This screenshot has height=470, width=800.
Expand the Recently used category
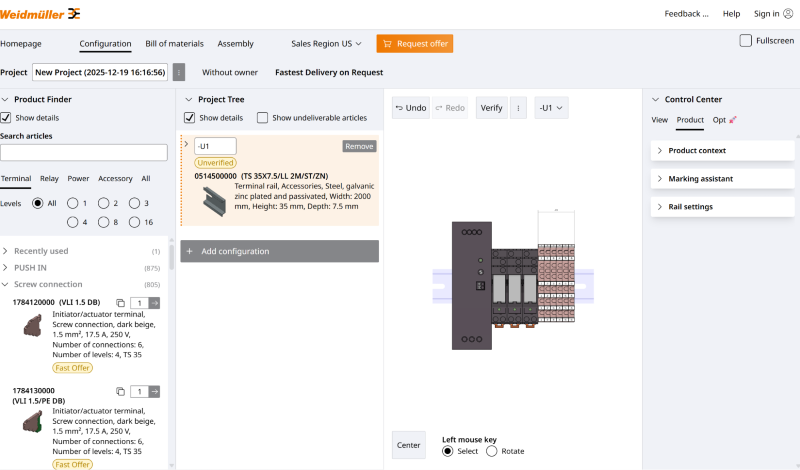tap(5, 251)
